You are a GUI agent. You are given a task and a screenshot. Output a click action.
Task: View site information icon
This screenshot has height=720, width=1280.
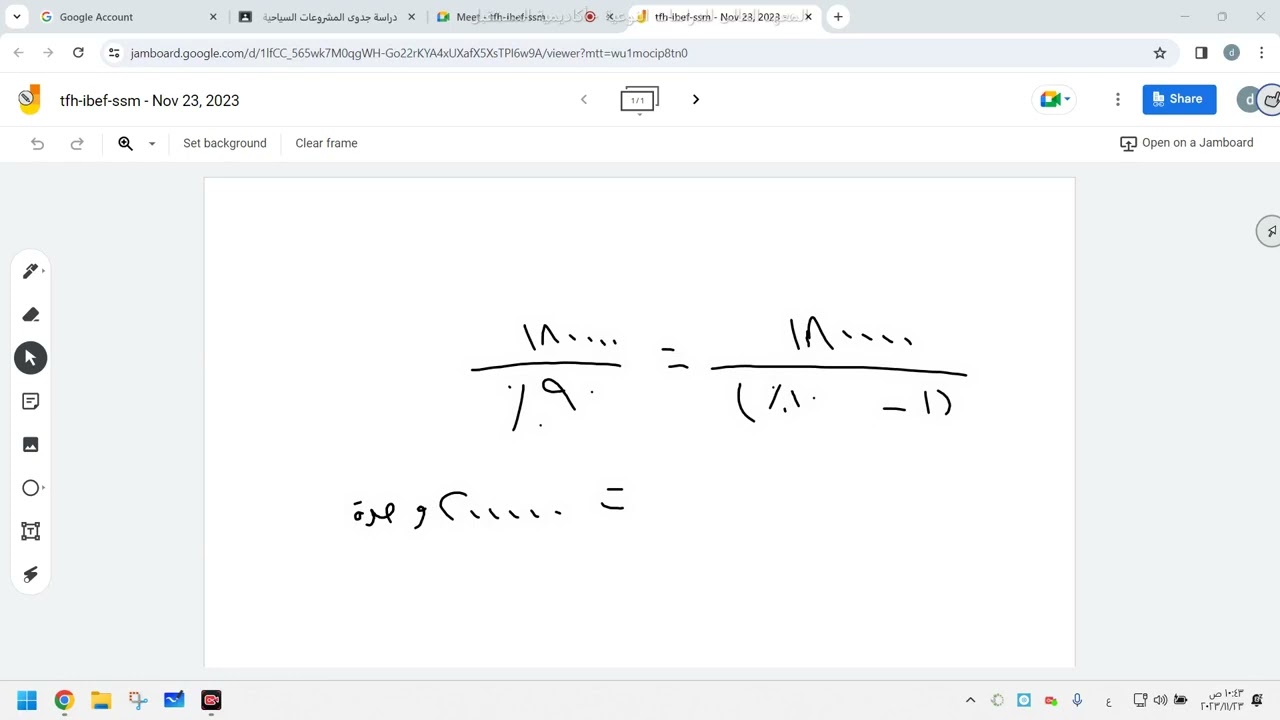point(114,53)
